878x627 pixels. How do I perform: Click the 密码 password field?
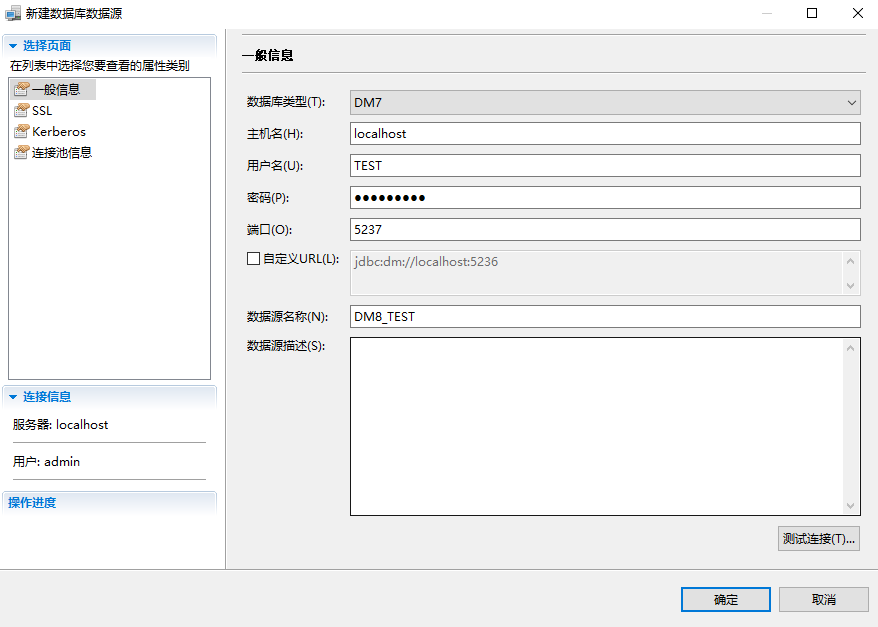[605, 198]
